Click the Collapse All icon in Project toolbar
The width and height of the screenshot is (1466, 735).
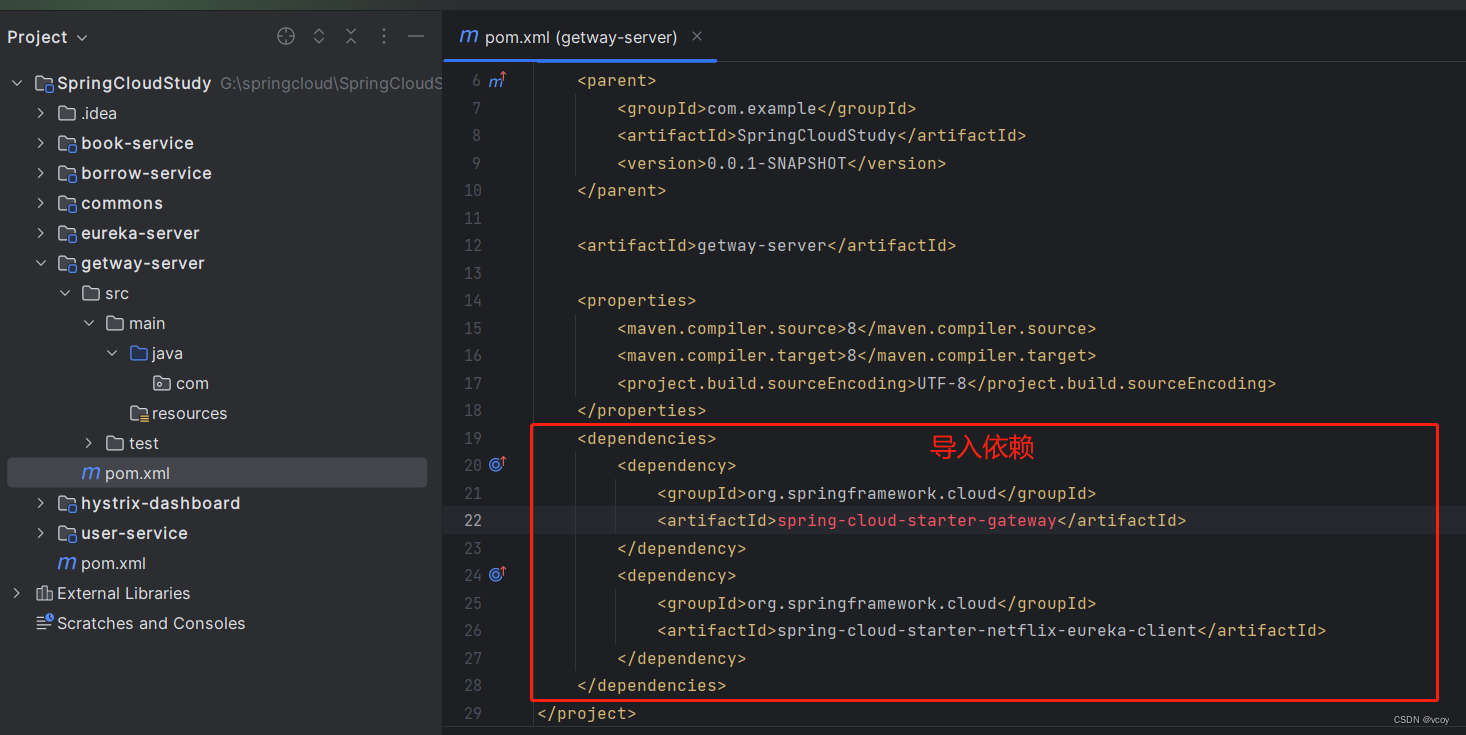(351, 37)
